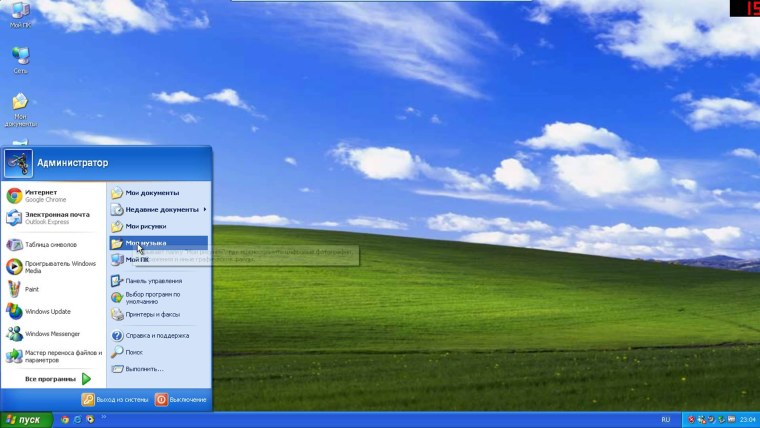Click the round multicolor Quick Launch icon
The image size is (760, 428).
tap(90, 419)
